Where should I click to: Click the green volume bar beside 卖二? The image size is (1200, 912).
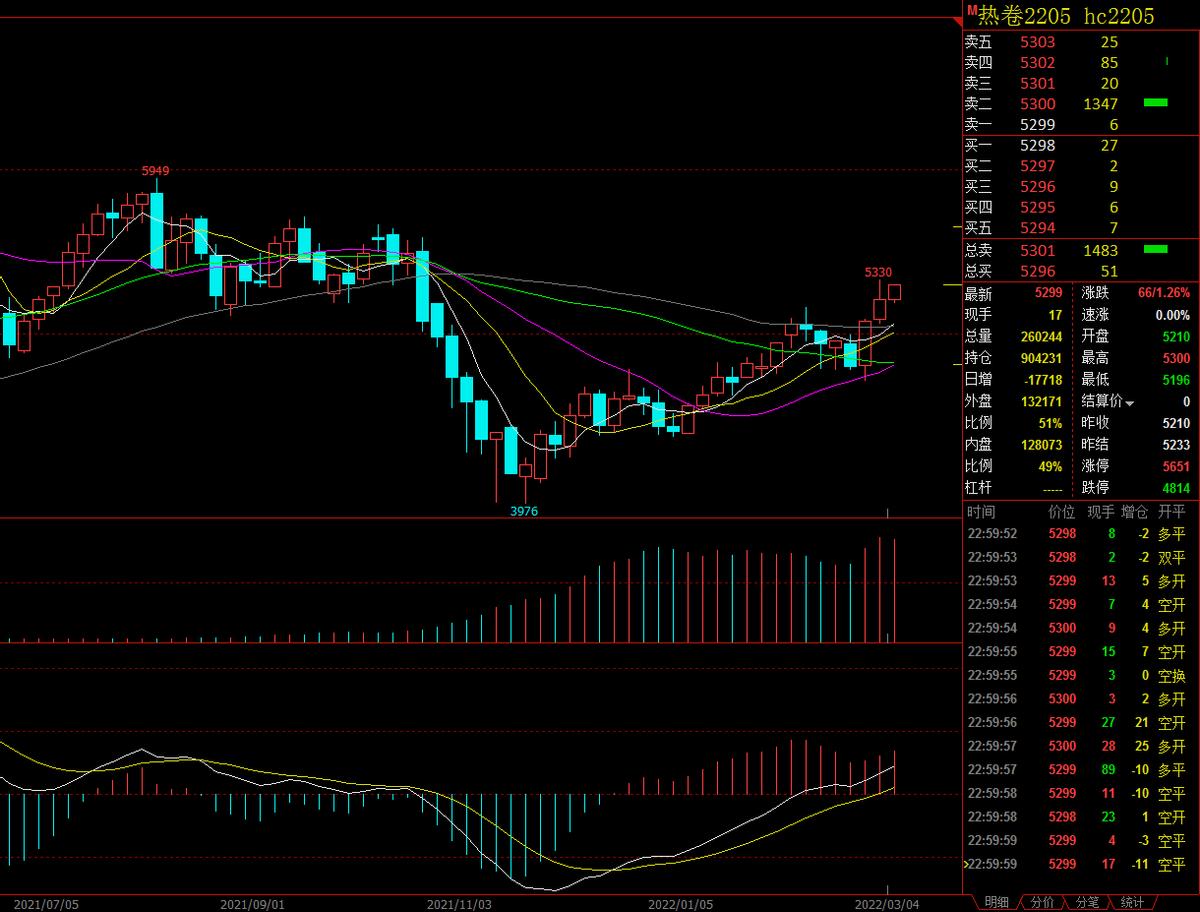[x=1156, y=102]
